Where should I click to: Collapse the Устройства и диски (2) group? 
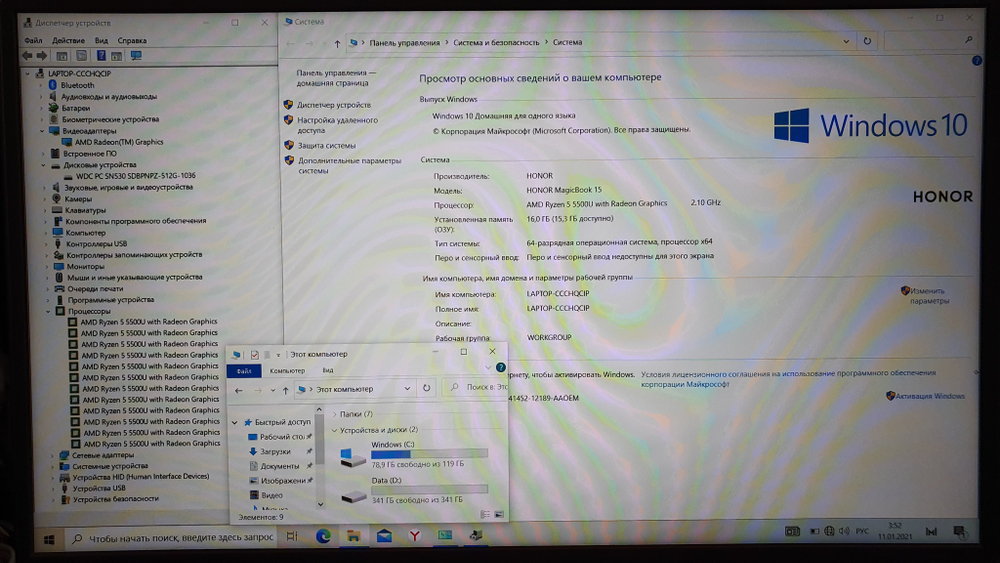point(334,430)
